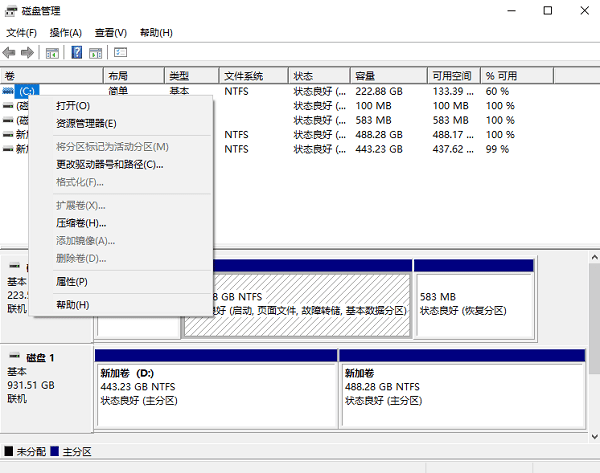The image size is (600, 473).
Task: Click the settings list toolbar icon
Action: [x=120, y=52]
